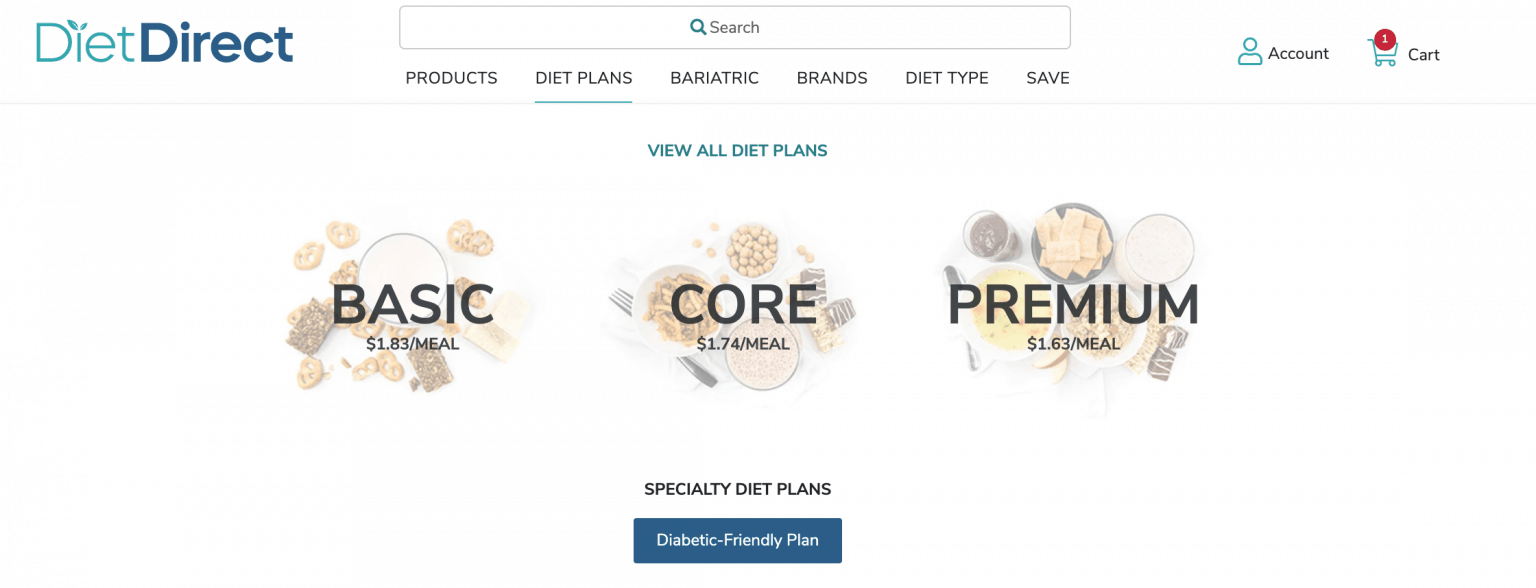Open the Account icon
The height and width of the screenshot is (588, 1536).
(x=1249, y=51)
